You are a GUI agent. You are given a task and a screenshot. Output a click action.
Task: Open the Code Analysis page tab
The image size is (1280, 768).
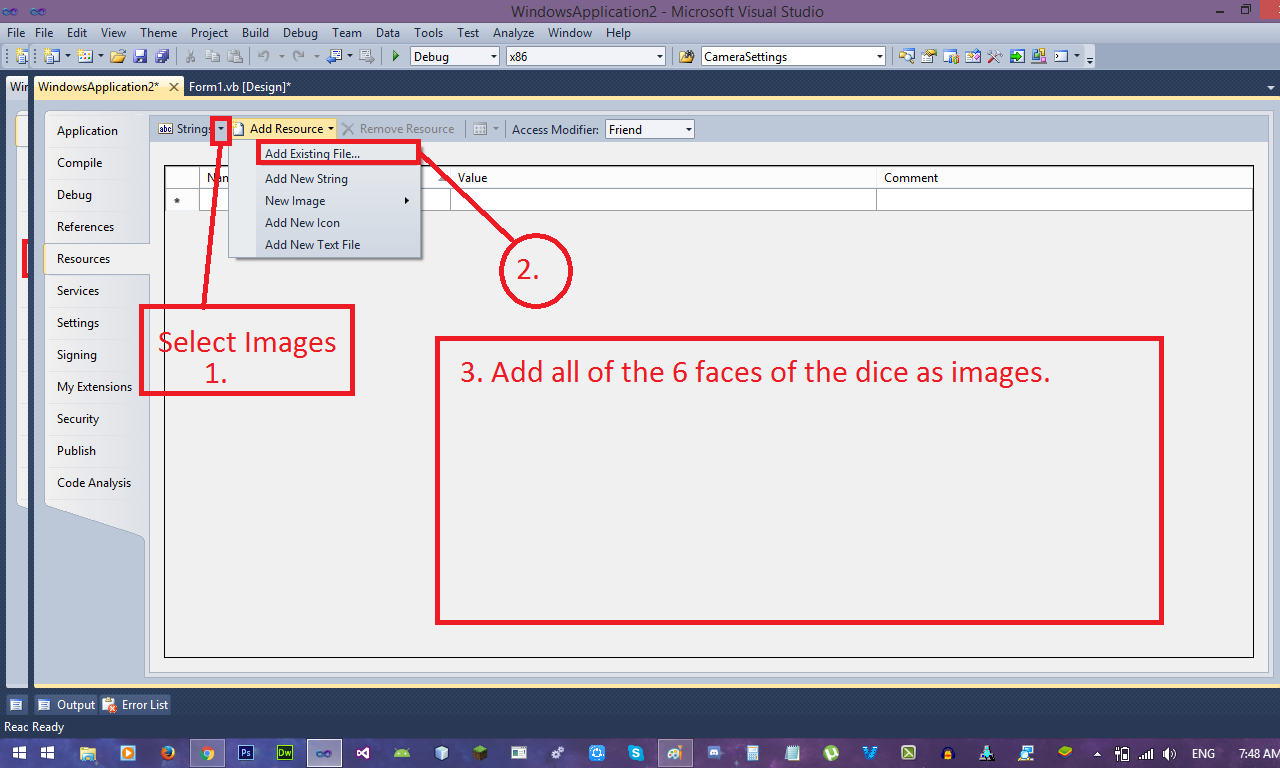tap(94, 483)
